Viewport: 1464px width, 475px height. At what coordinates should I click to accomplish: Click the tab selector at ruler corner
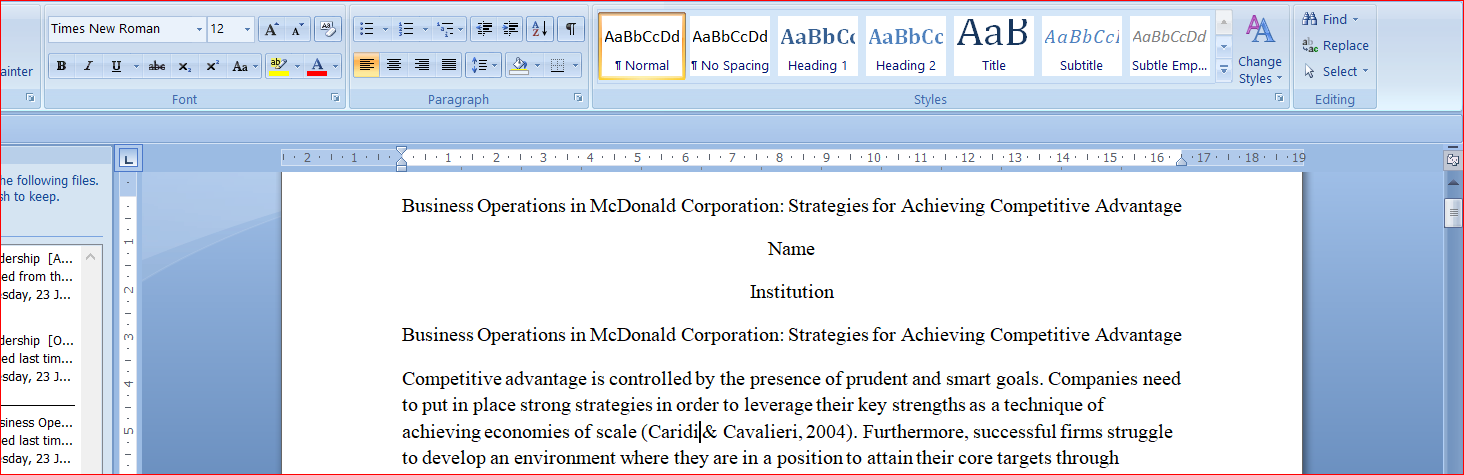pos(129,158)
